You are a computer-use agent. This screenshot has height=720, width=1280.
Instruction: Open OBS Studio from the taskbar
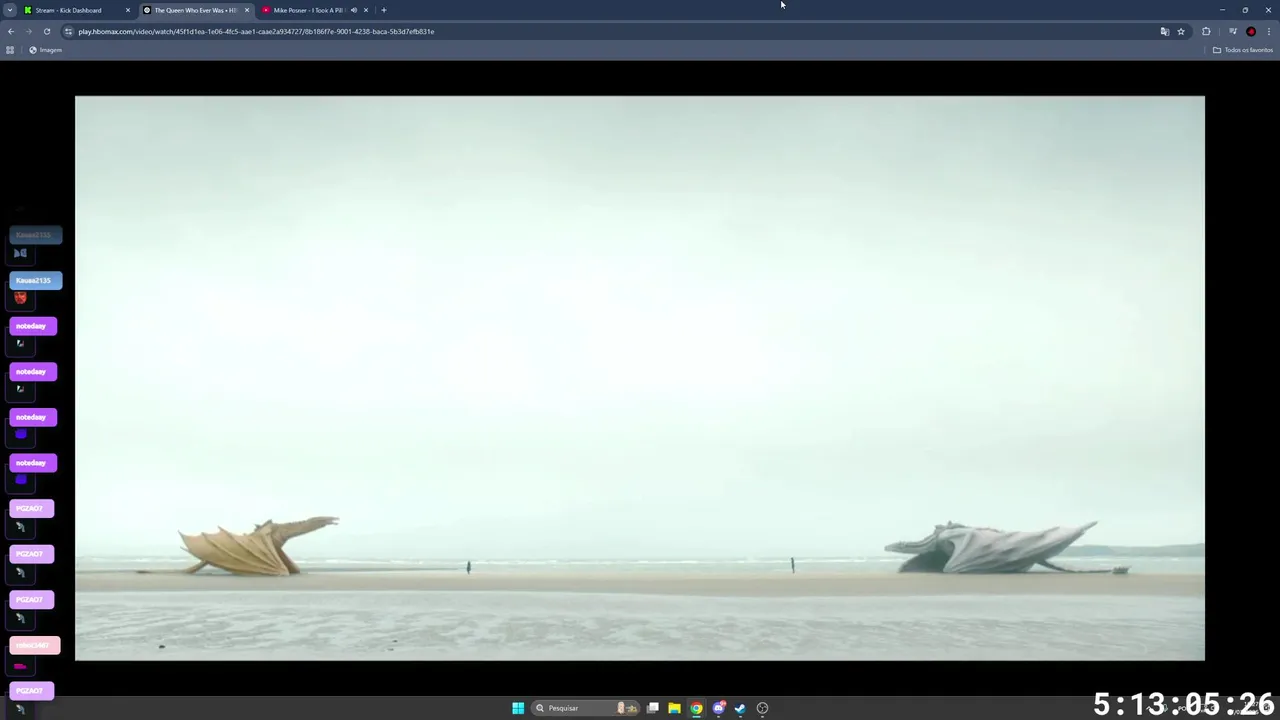[x=763, y=708]
